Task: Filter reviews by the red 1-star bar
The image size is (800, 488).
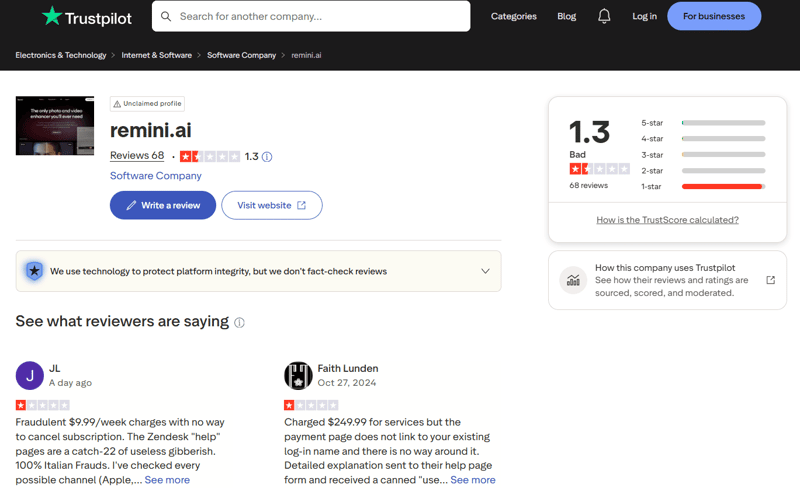Action: pyautogui.click(x=723, y=186)
